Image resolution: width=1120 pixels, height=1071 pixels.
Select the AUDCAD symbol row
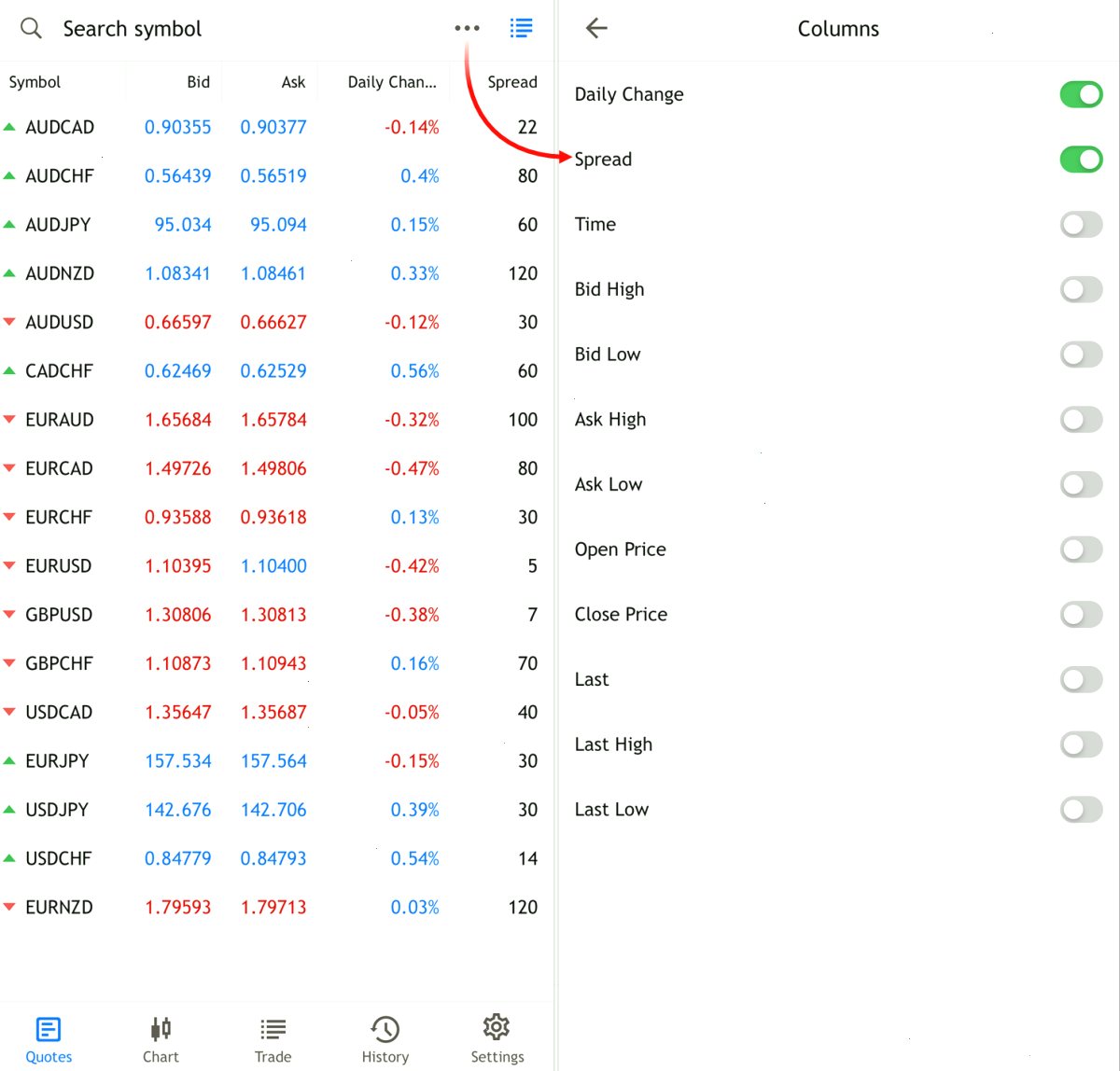tap(276, 127)
